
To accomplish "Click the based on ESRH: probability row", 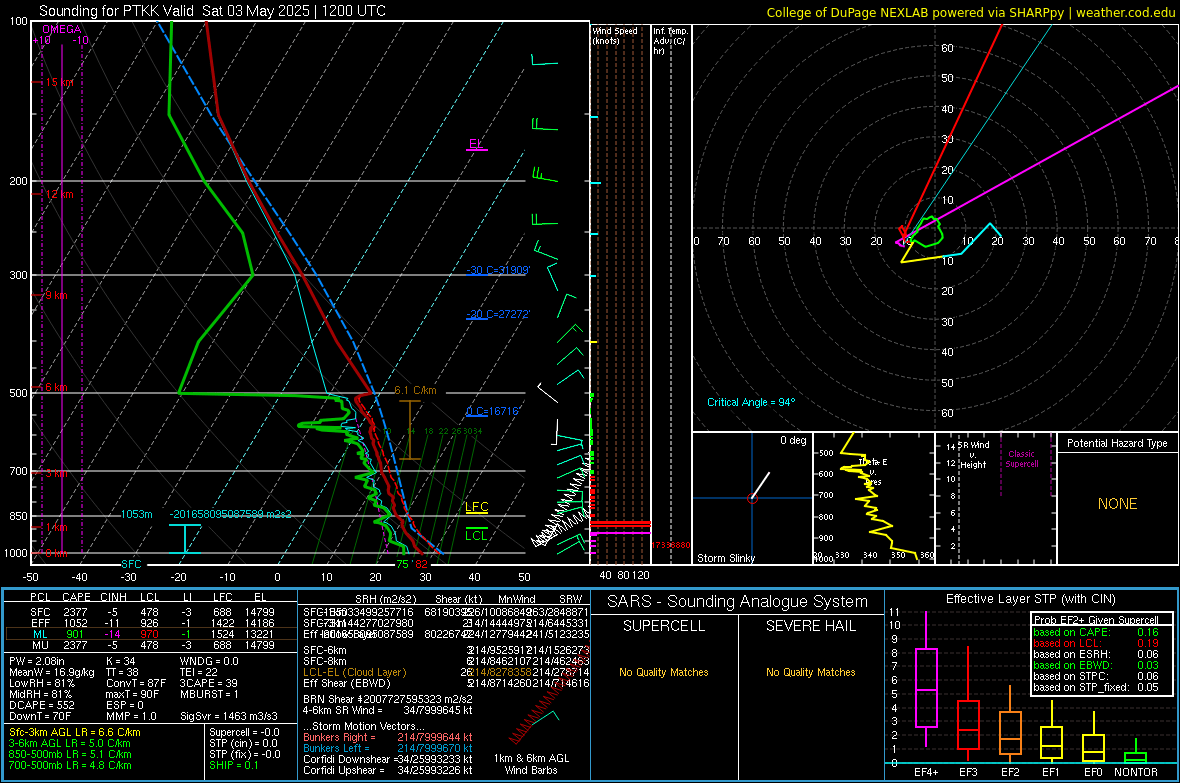I will click(1096, 654).
